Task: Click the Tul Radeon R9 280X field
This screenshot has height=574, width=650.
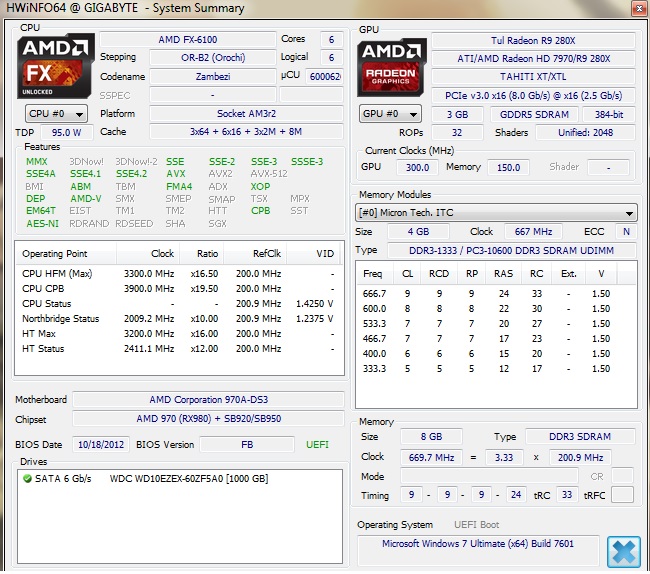Action: pos(533,41)
